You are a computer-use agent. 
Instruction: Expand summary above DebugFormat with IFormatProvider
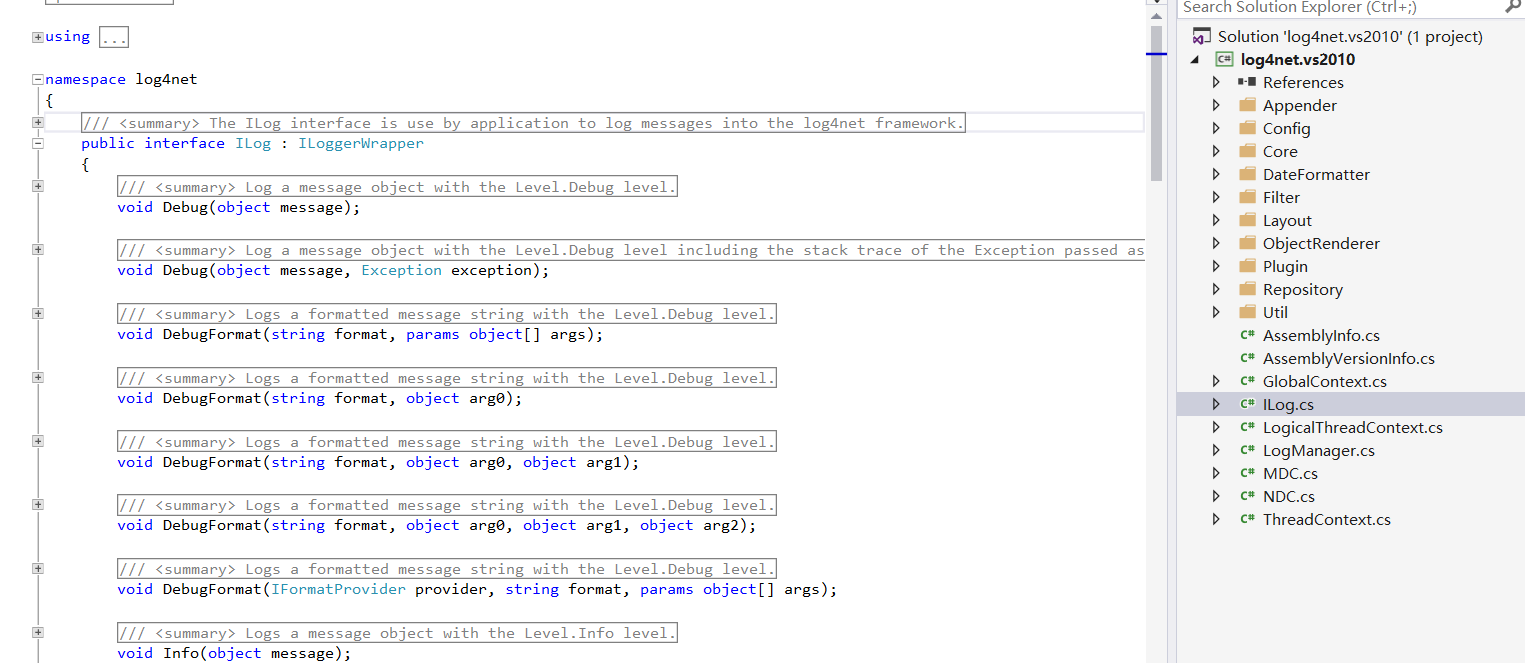click(x=38, y=569)
